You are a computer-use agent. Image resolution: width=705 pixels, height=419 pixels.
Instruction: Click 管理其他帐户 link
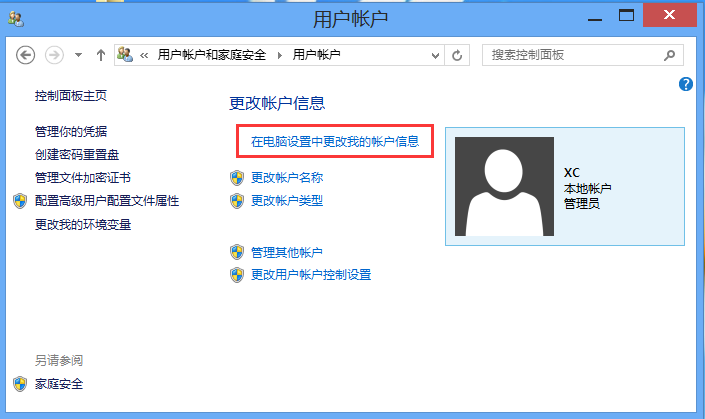pyautogui.click(x=287, y=252)
